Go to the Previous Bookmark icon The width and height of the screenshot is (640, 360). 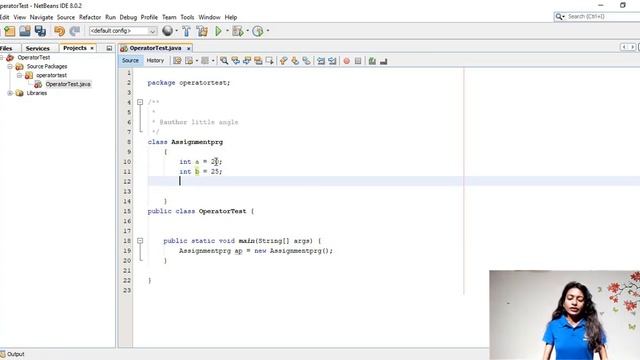[x=284, y=61]
